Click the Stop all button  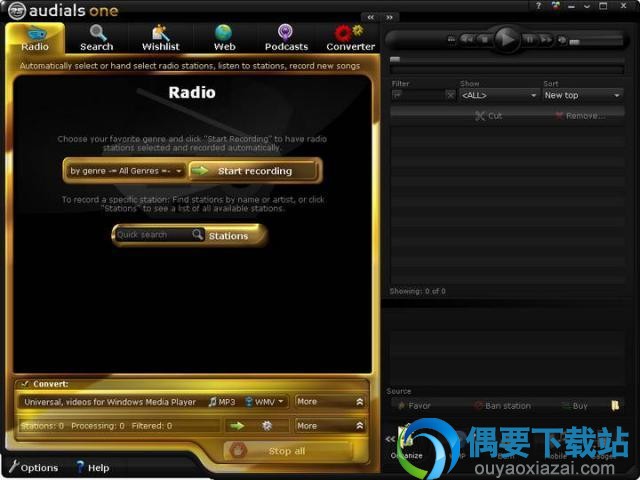tap(288, 451)
